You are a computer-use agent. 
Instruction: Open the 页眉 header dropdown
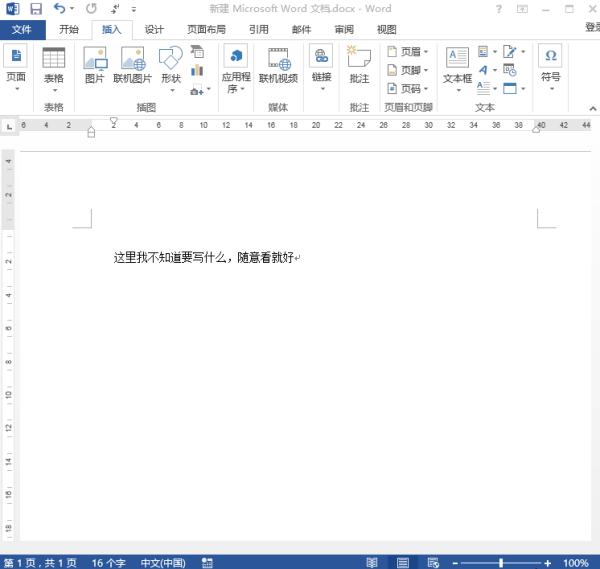coord(408,52)
